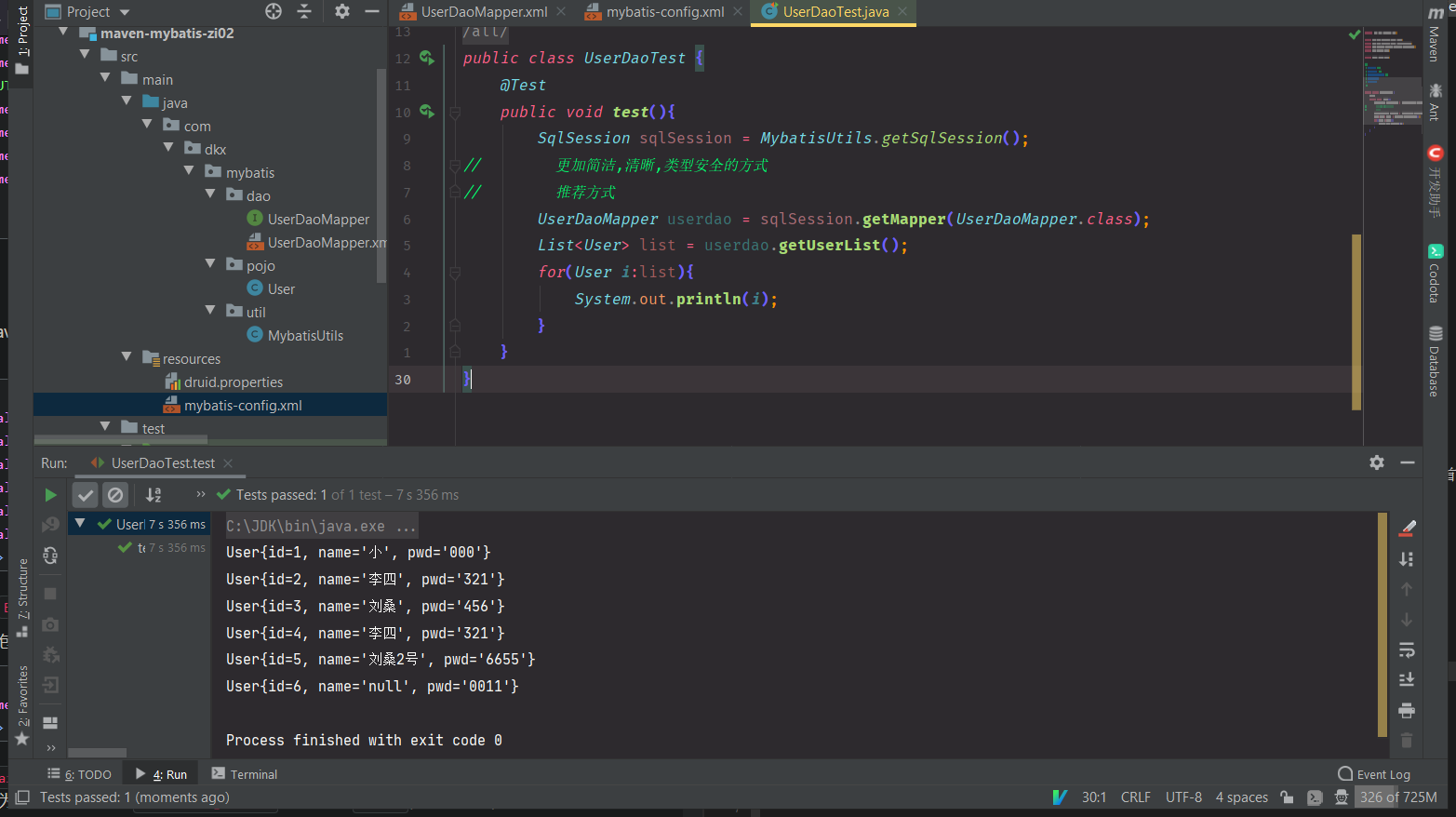Minimize the Run tool window
Screen dimensions: 1456x817
coord(1408,462)
